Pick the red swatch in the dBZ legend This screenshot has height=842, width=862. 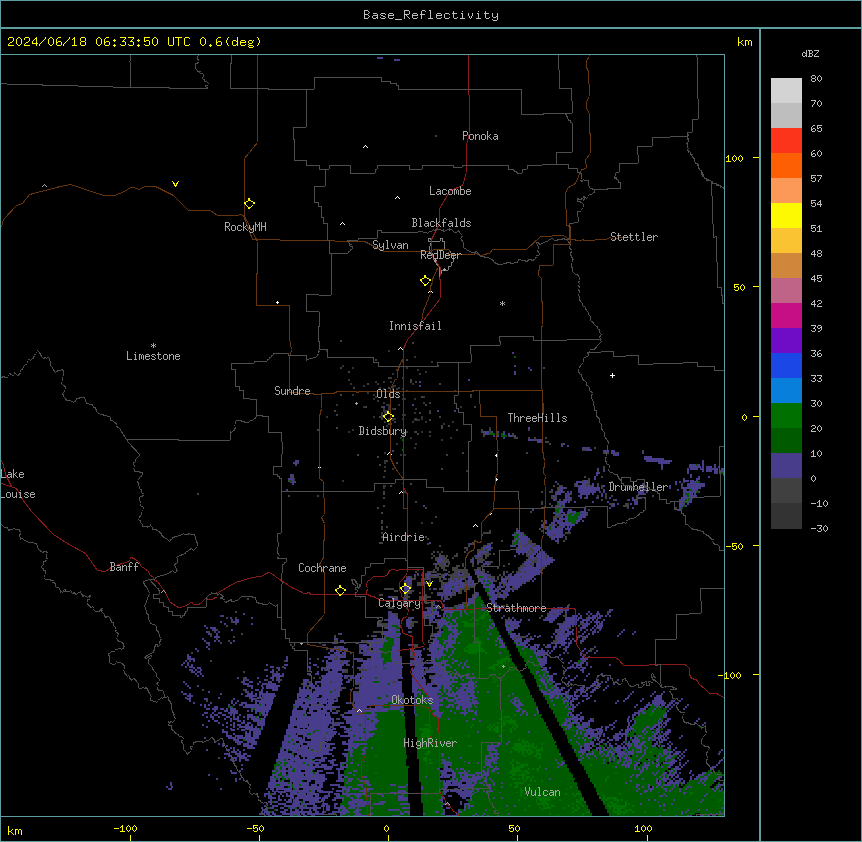click(786, 141)
